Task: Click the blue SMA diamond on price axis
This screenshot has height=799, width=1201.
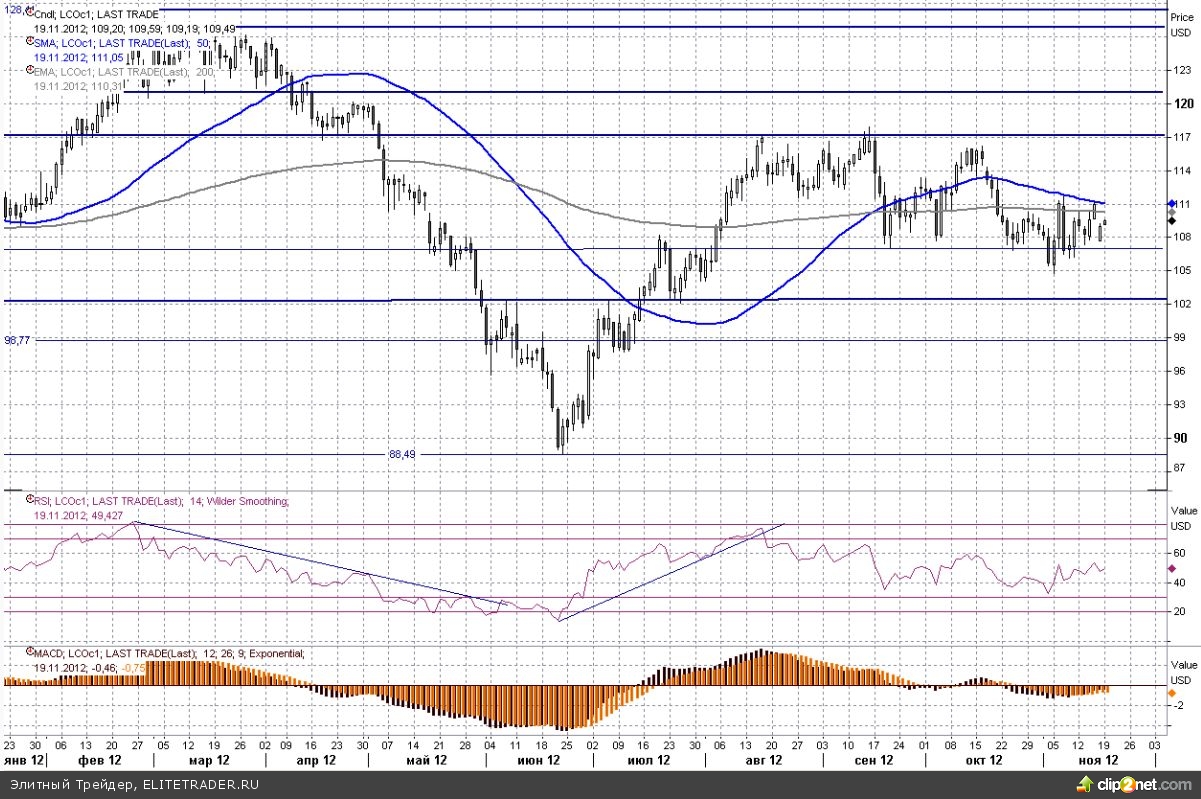Action: [x=1172, y=203]
